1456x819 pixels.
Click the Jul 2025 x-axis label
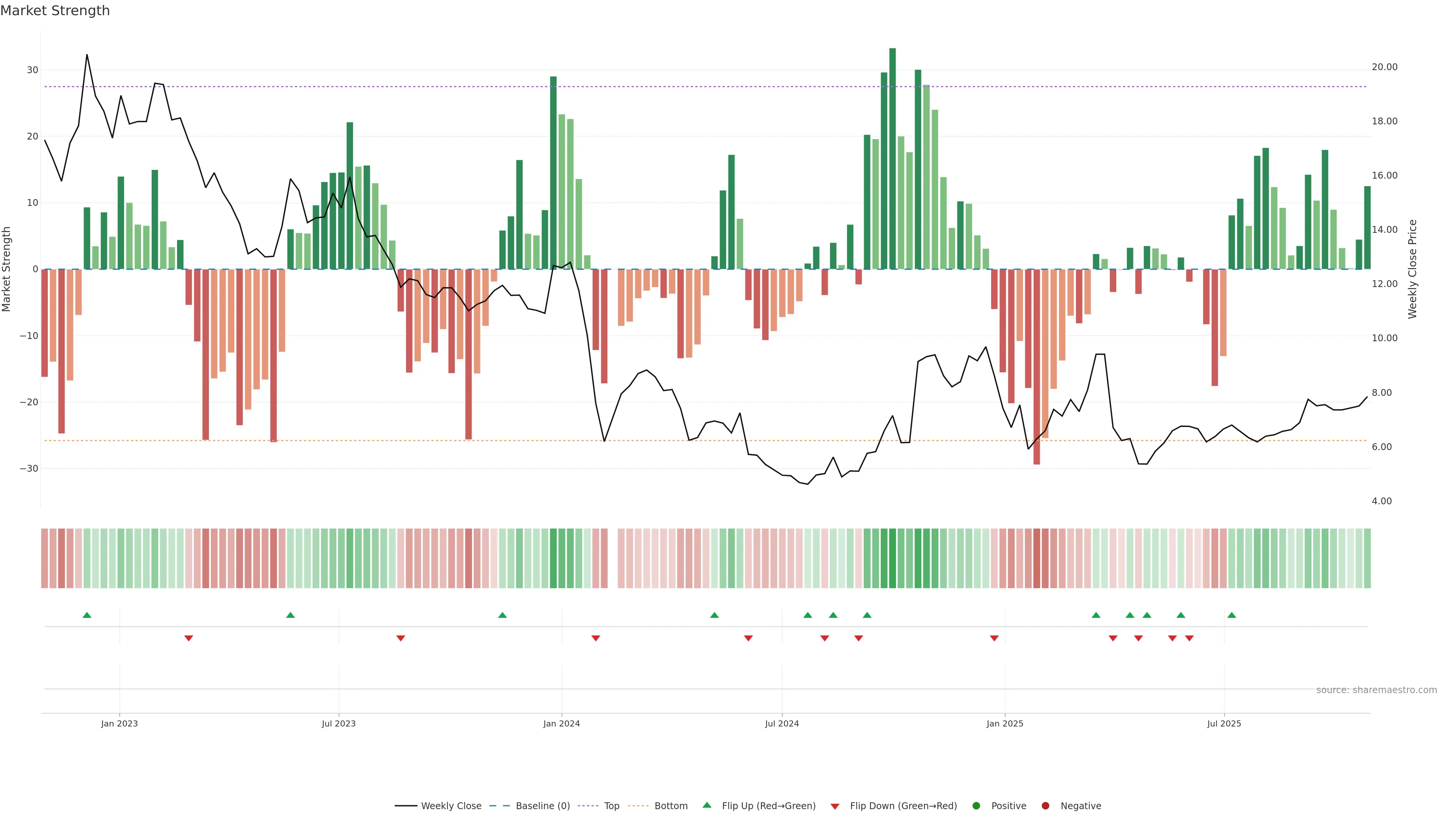1224,723
